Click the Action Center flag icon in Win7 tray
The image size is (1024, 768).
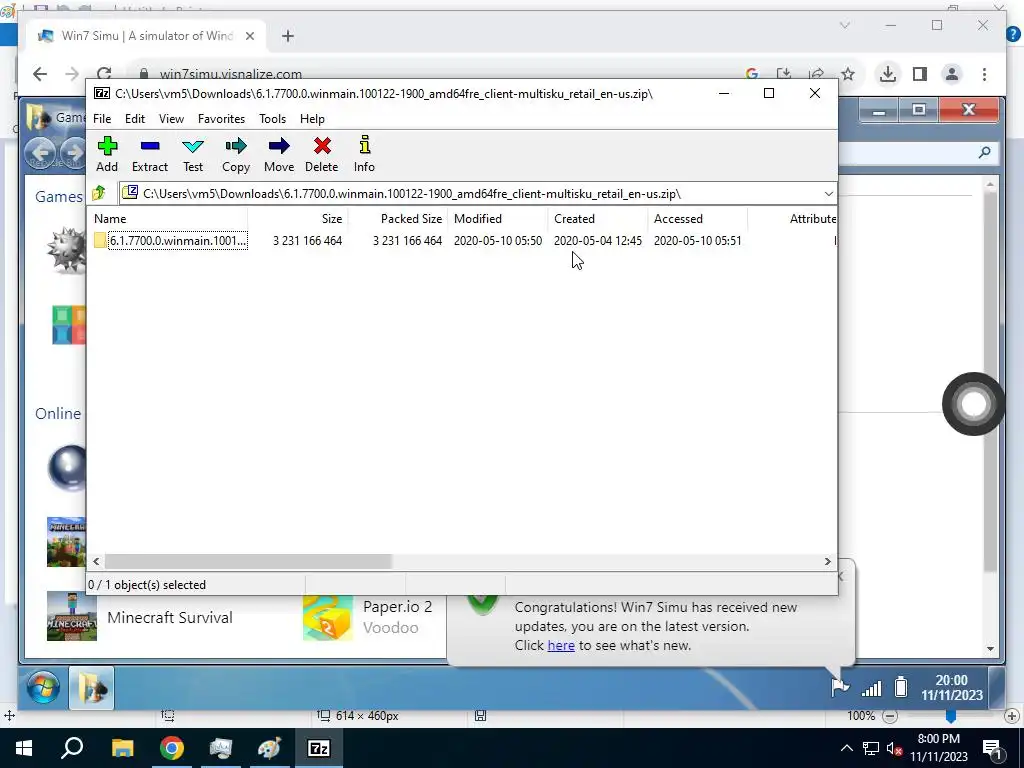[840, 687]
